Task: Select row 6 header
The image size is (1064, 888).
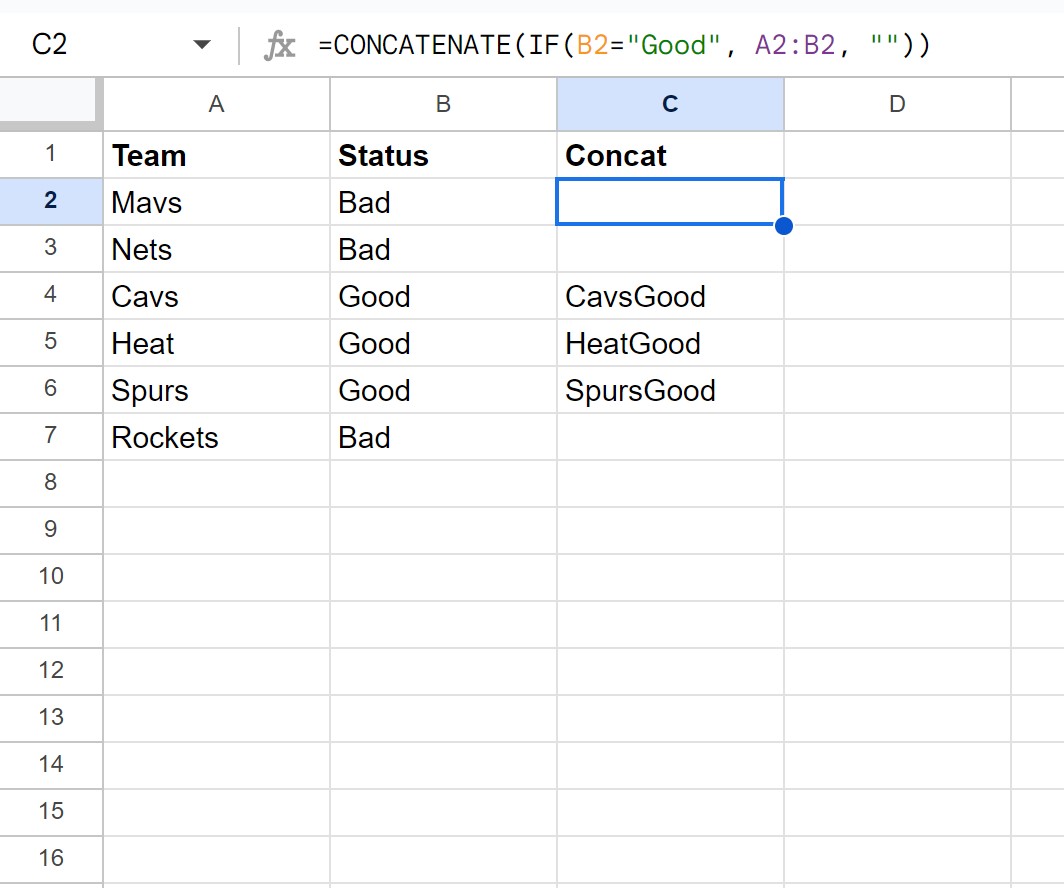Action: coord(51,389)
